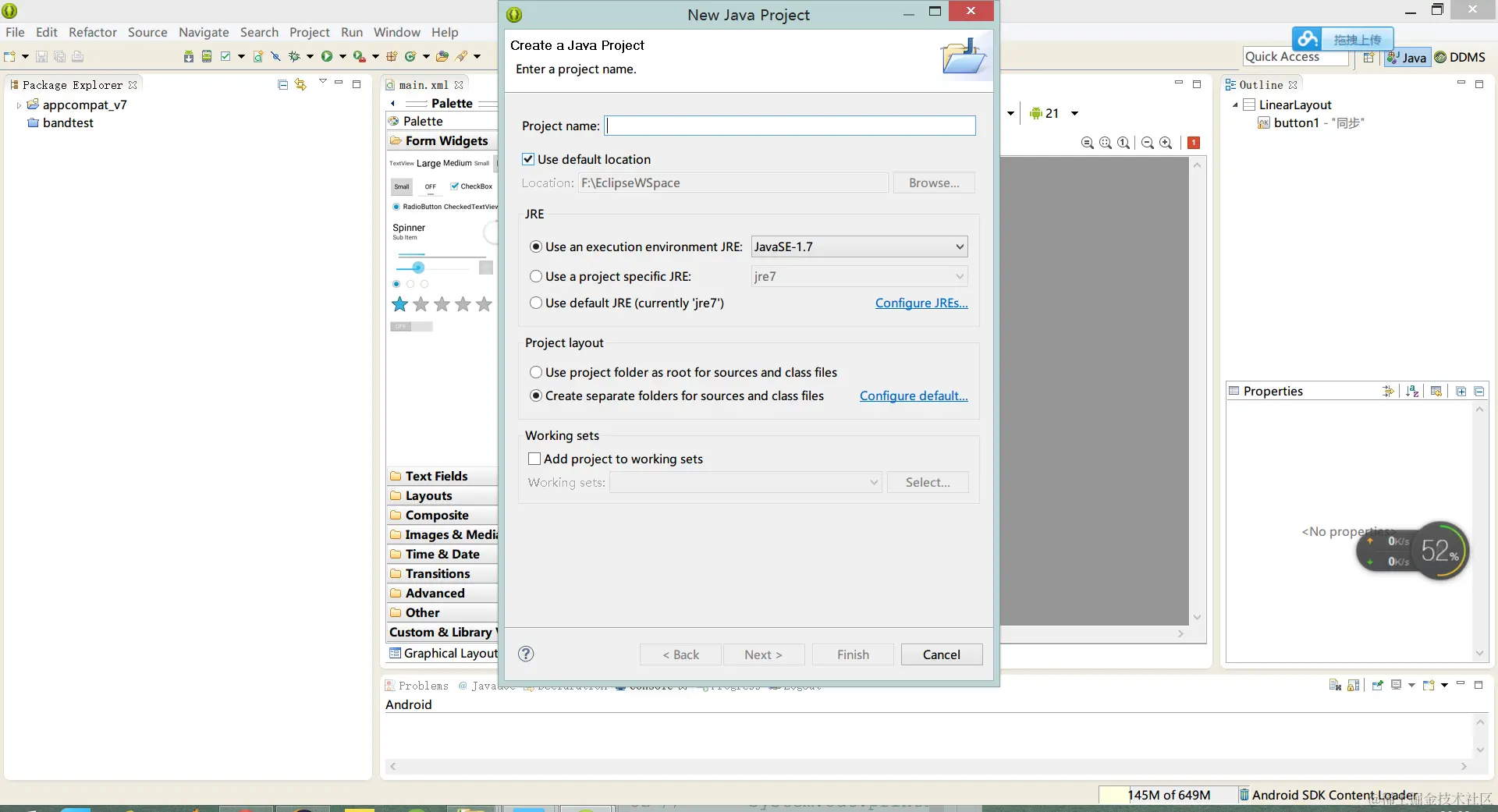Click the Cancel button in the dialog
This screenshot has height=812, width=1498.
(942, 654)
